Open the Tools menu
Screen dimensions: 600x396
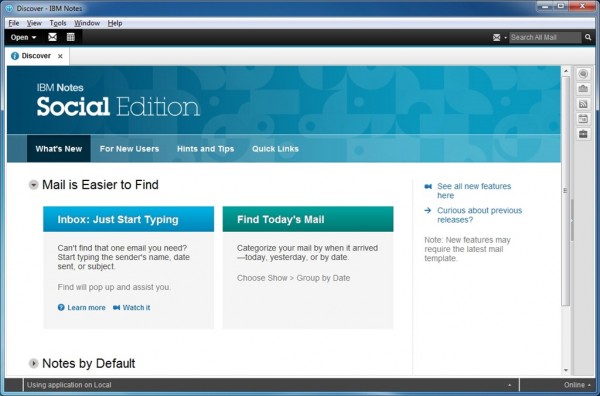click(58, 23)
